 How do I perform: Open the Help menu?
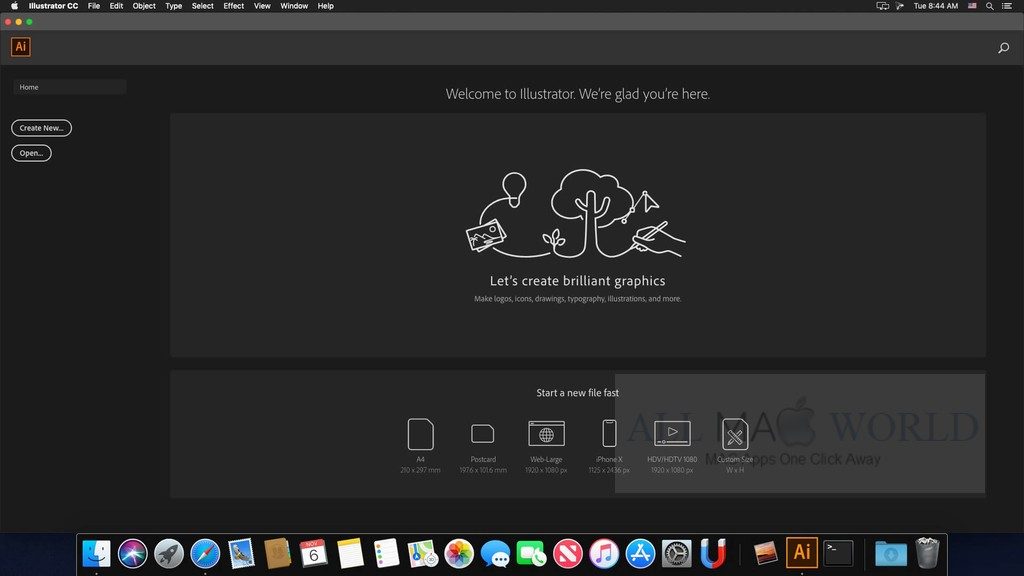coord(325,6)
